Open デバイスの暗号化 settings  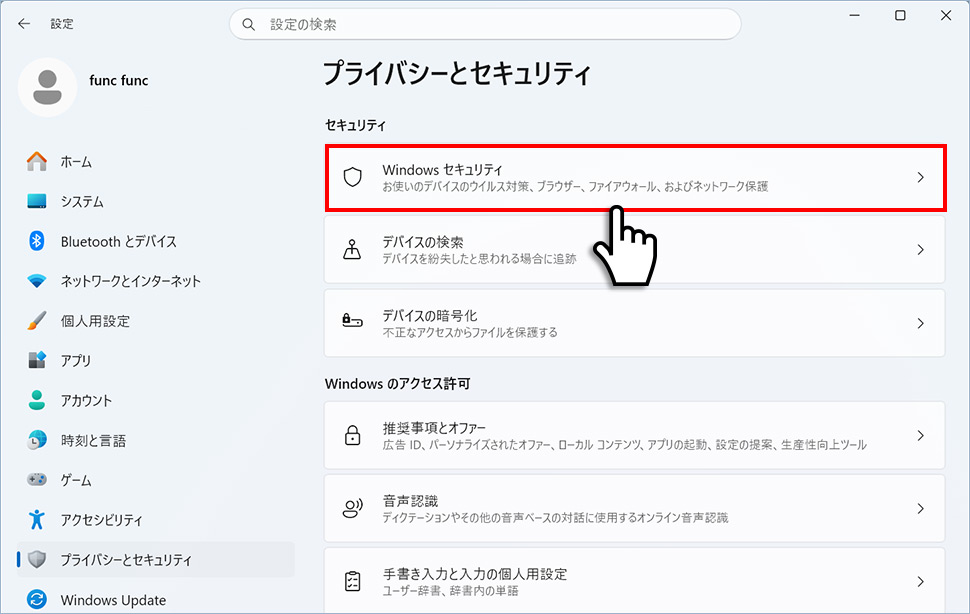635,323
